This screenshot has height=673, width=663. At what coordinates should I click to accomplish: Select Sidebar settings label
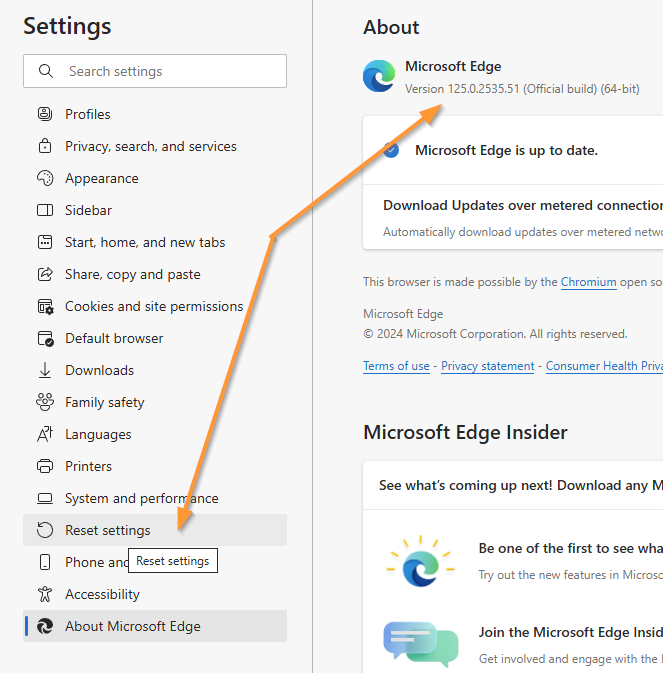click(x=88, y=210)
